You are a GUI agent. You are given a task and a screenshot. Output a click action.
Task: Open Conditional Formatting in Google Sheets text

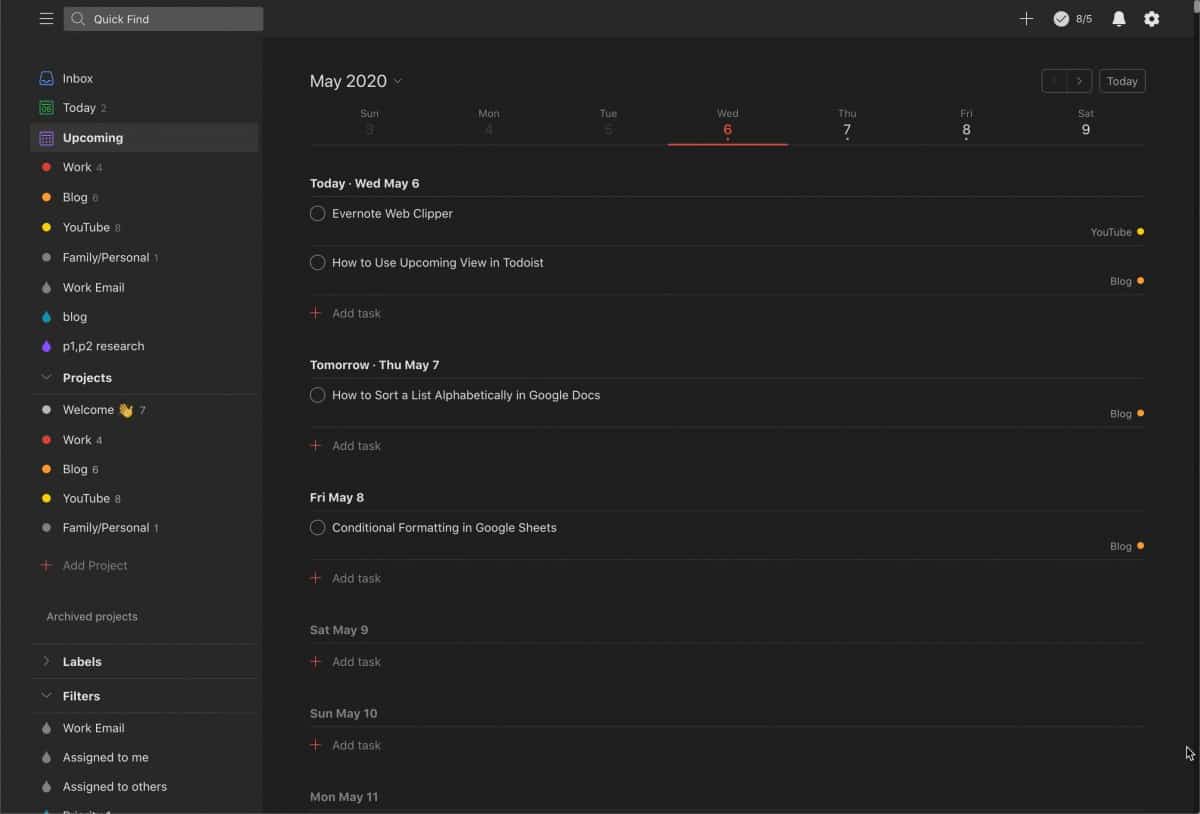pyautogui.click(x=444, y=527)
